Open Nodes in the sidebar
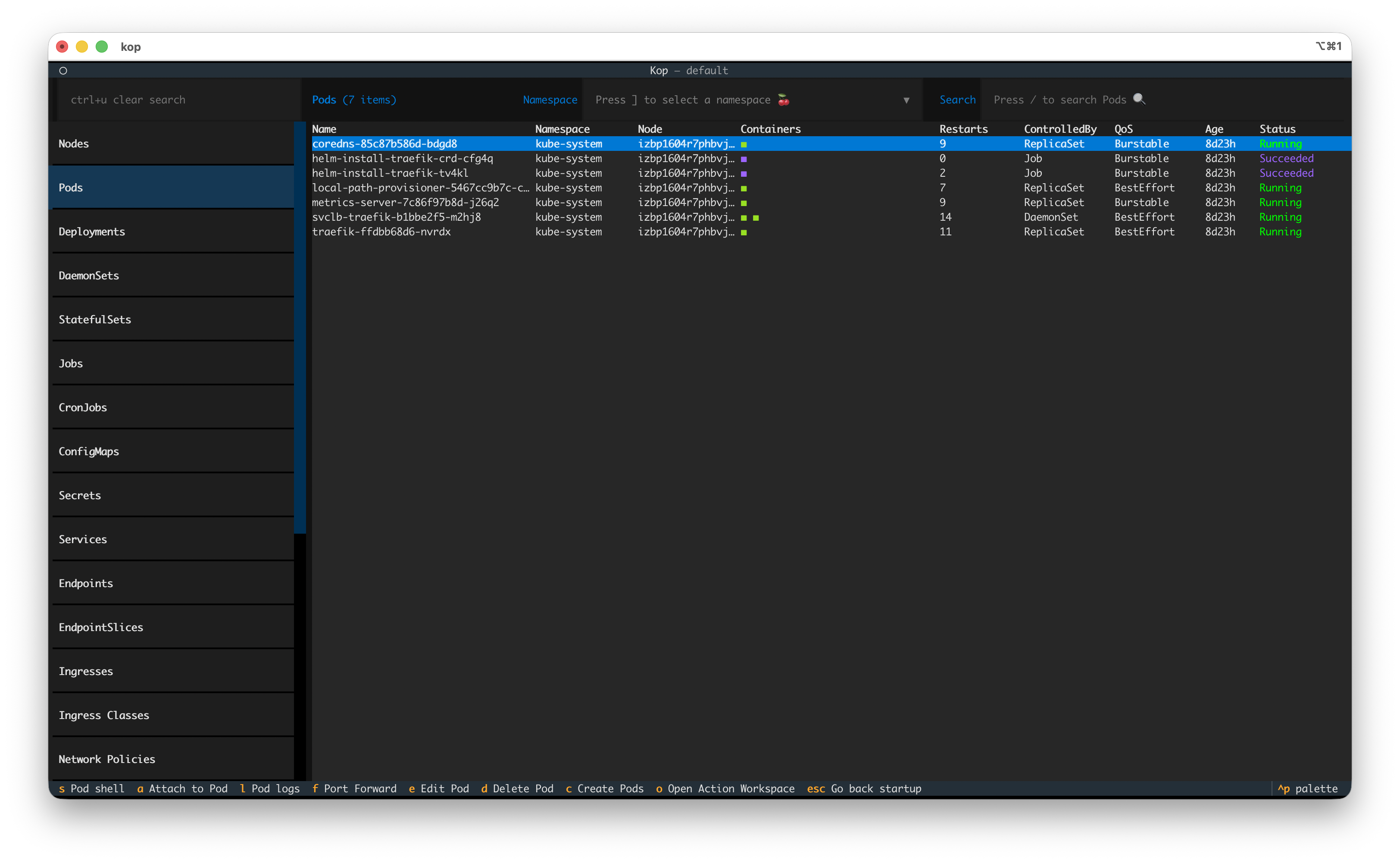1400x863 pixels. [173, 144]
